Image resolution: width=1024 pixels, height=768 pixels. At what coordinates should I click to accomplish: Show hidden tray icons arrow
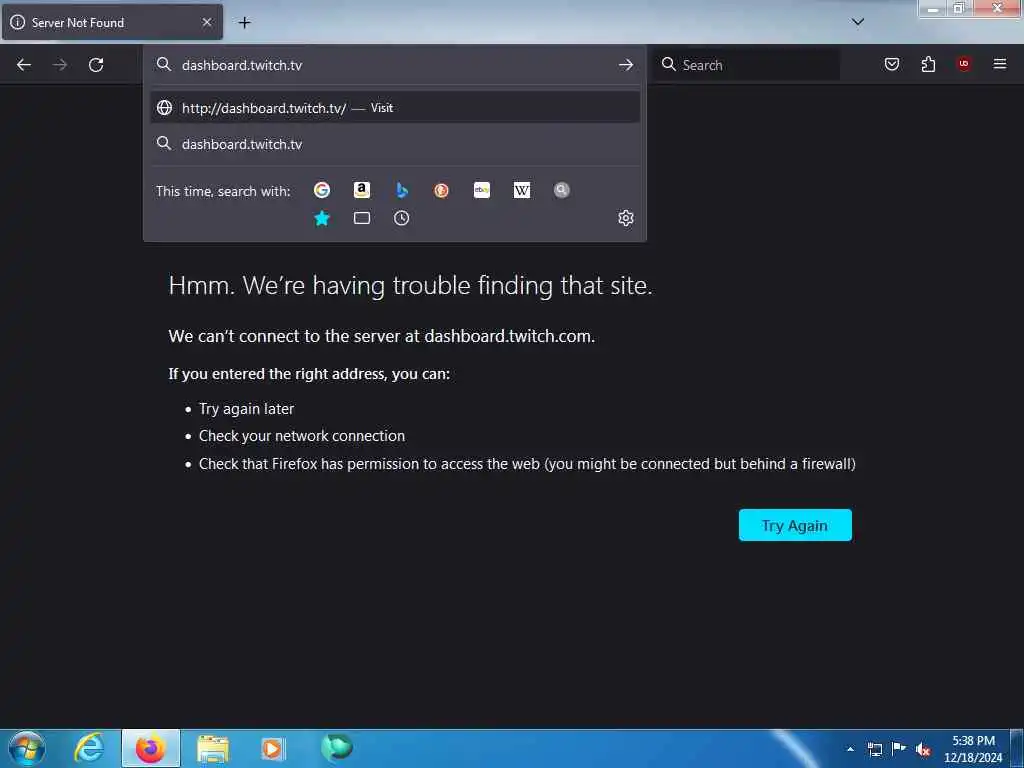click(x=850, y=749)
